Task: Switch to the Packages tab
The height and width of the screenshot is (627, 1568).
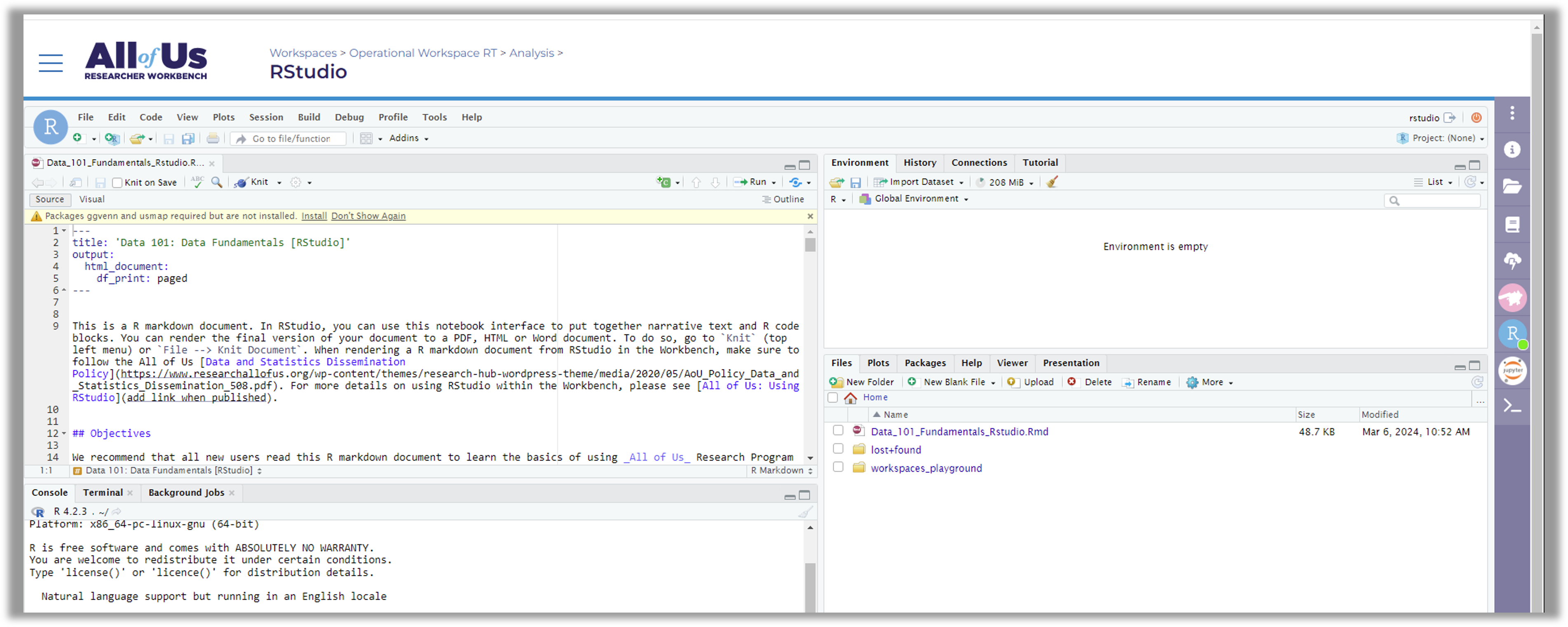Action: (x=925, y=363)
